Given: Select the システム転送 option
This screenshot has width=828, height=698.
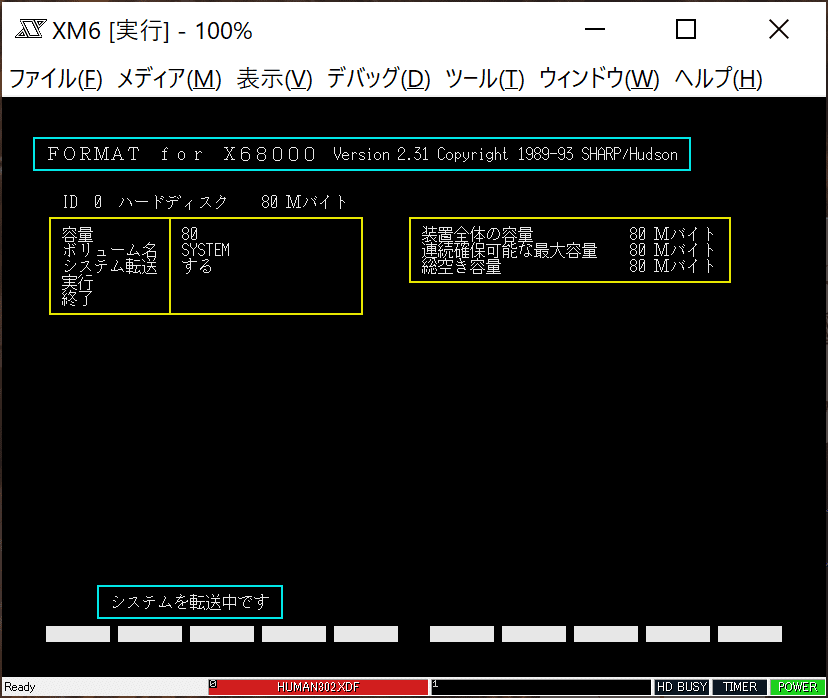Looking at the screenshot, I should coord(109,267).
